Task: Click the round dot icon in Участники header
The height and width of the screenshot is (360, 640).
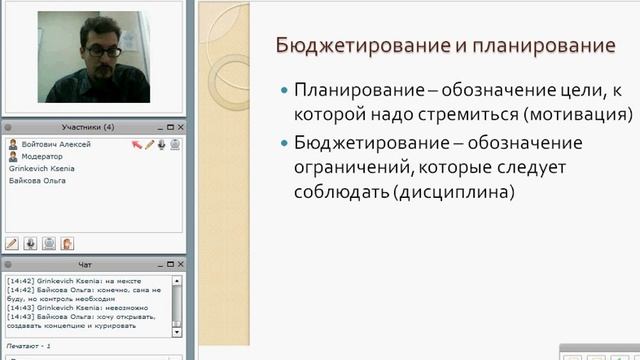Action: pos(8,127)
